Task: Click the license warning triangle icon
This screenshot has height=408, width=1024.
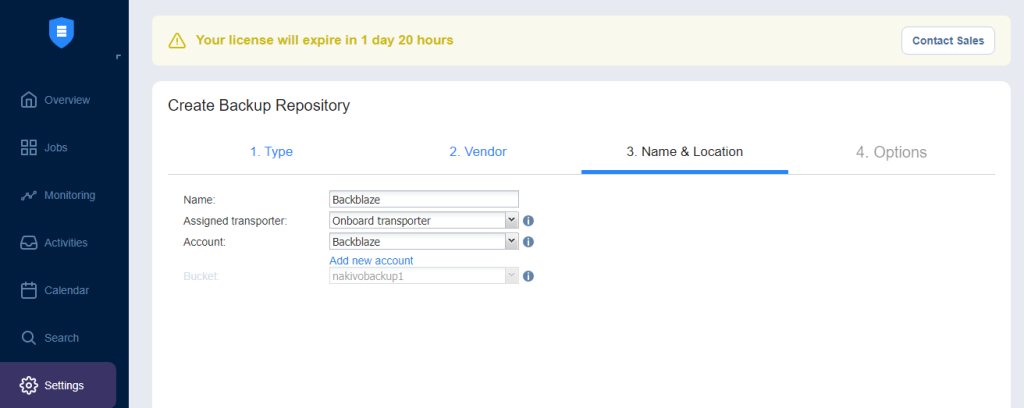Action: (x=177, y=40)
